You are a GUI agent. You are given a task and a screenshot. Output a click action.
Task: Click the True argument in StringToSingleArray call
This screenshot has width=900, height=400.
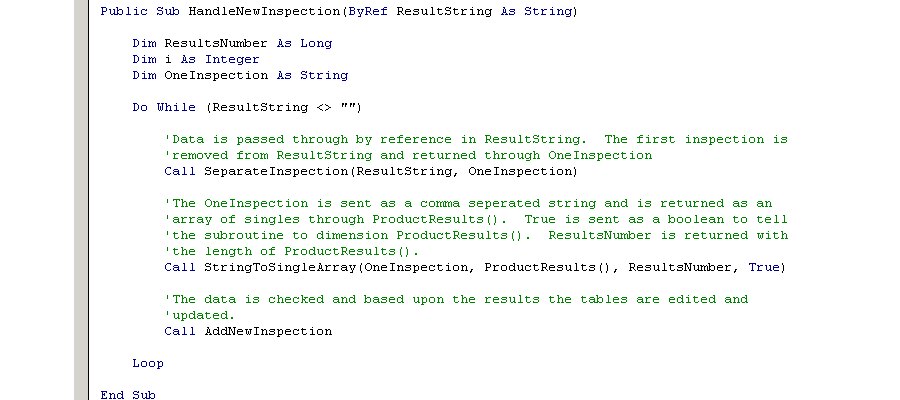(764, 267)
